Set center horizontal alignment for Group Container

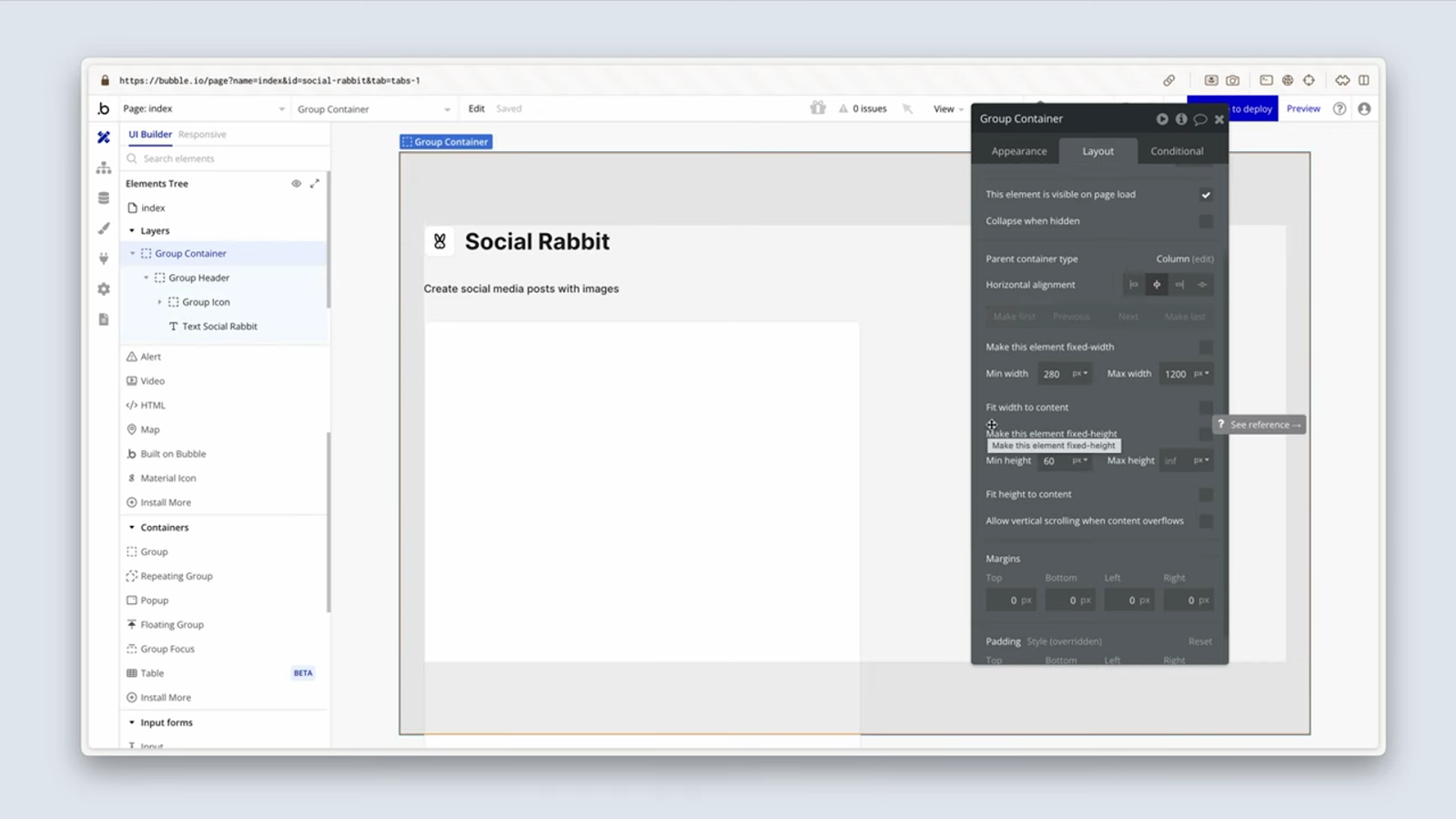(1156, 284)
